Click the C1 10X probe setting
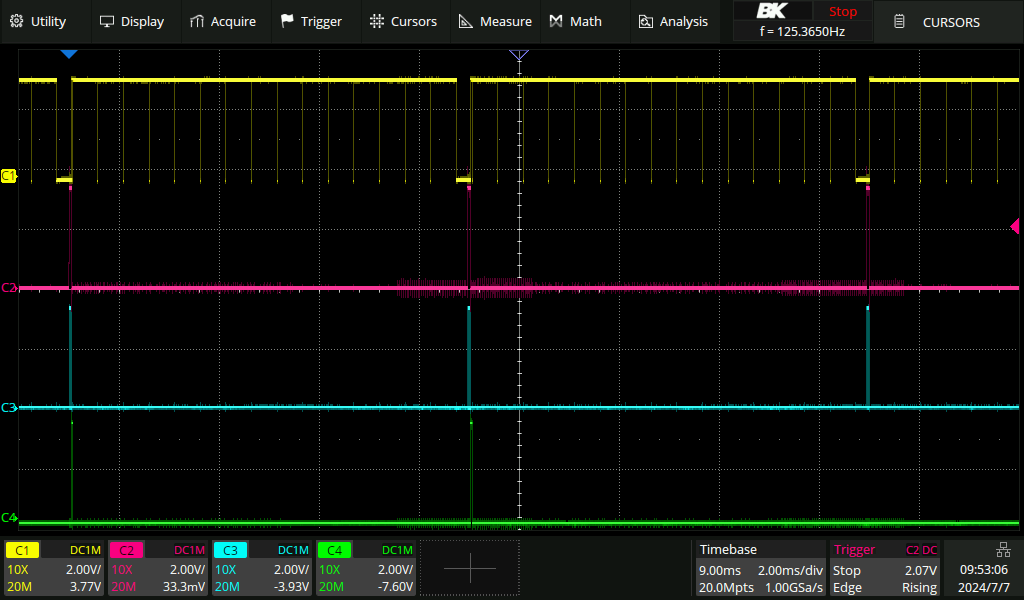The image size is (1024, 600). point(18,570)
